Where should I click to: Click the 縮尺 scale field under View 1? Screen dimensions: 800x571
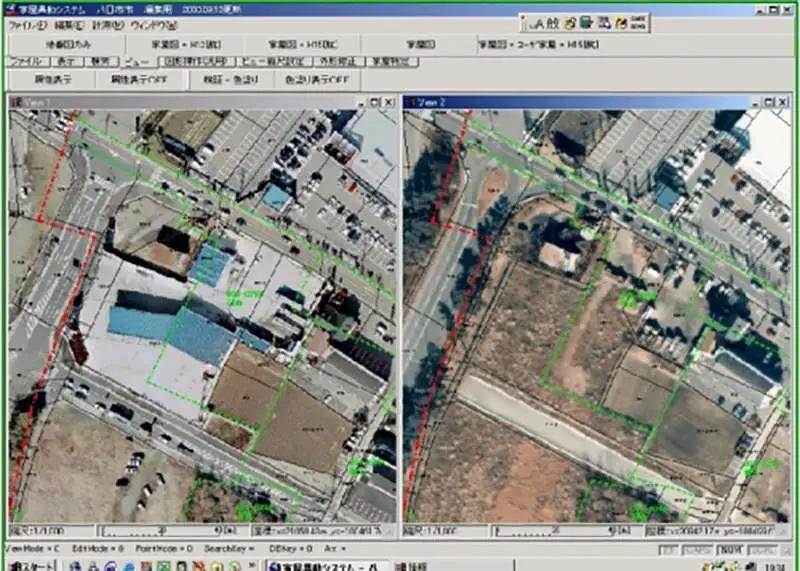(x=51, y=531)
